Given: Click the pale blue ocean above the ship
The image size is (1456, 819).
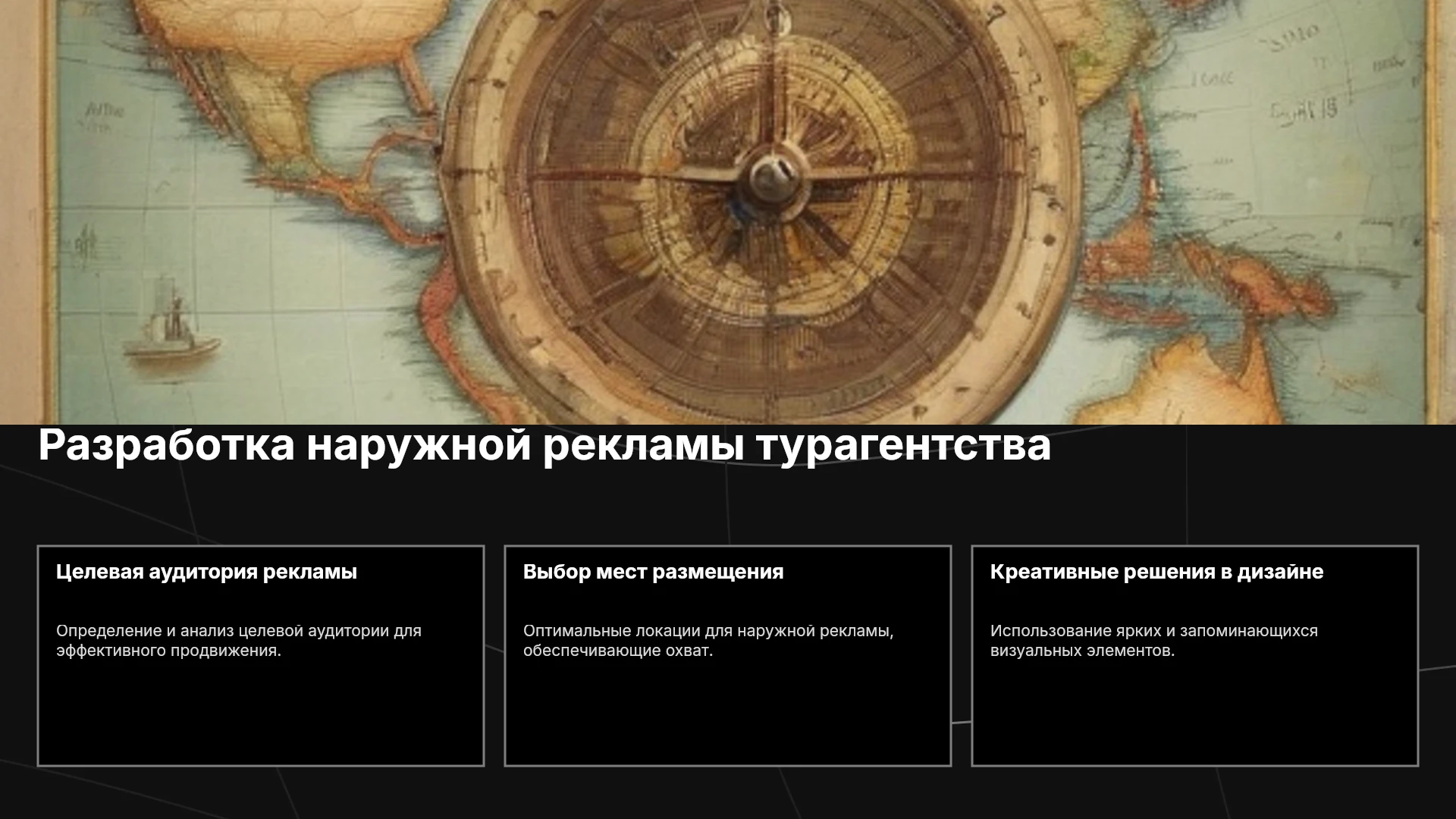Looking at the screenshot, I should point(174,227).
